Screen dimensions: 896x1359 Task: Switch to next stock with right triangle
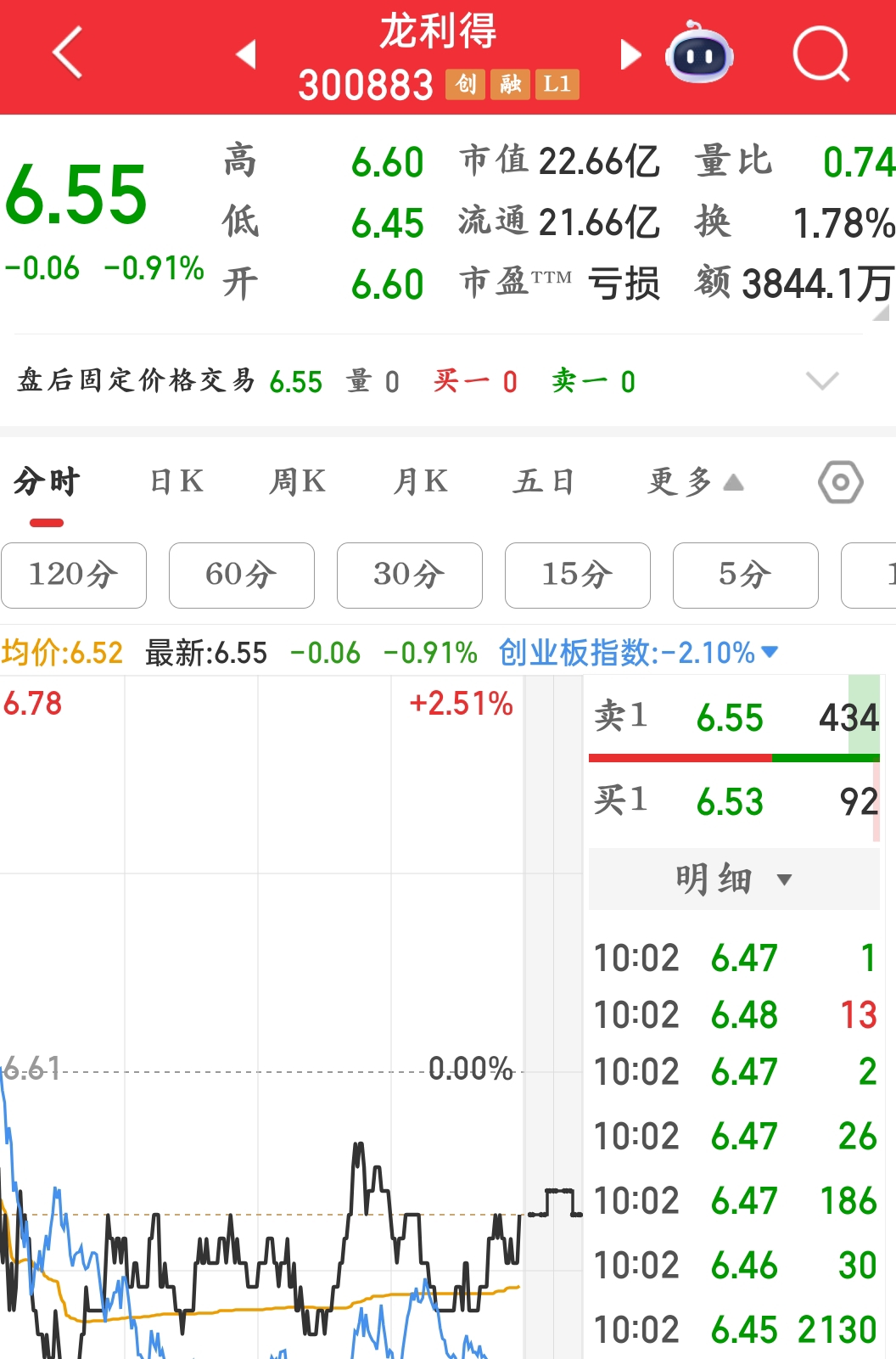click(x=630, y=53)
